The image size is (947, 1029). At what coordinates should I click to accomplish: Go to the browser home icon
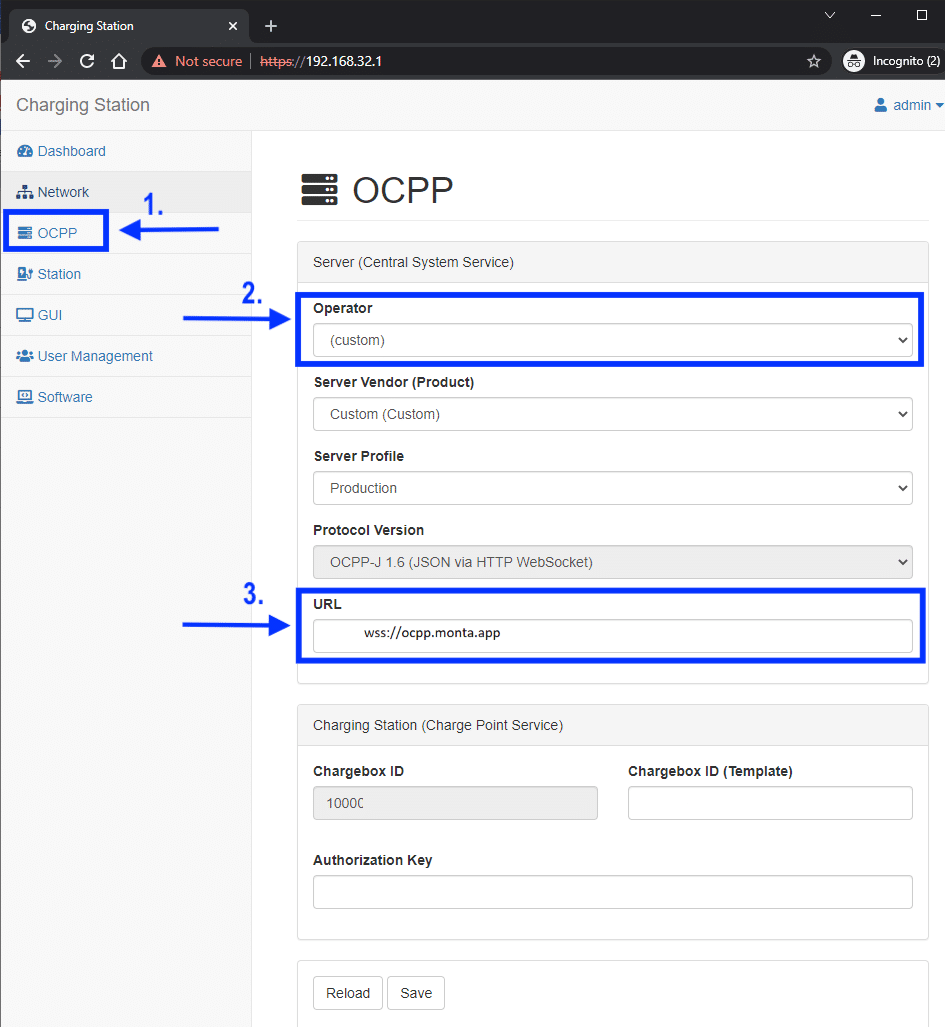[119, 61]
